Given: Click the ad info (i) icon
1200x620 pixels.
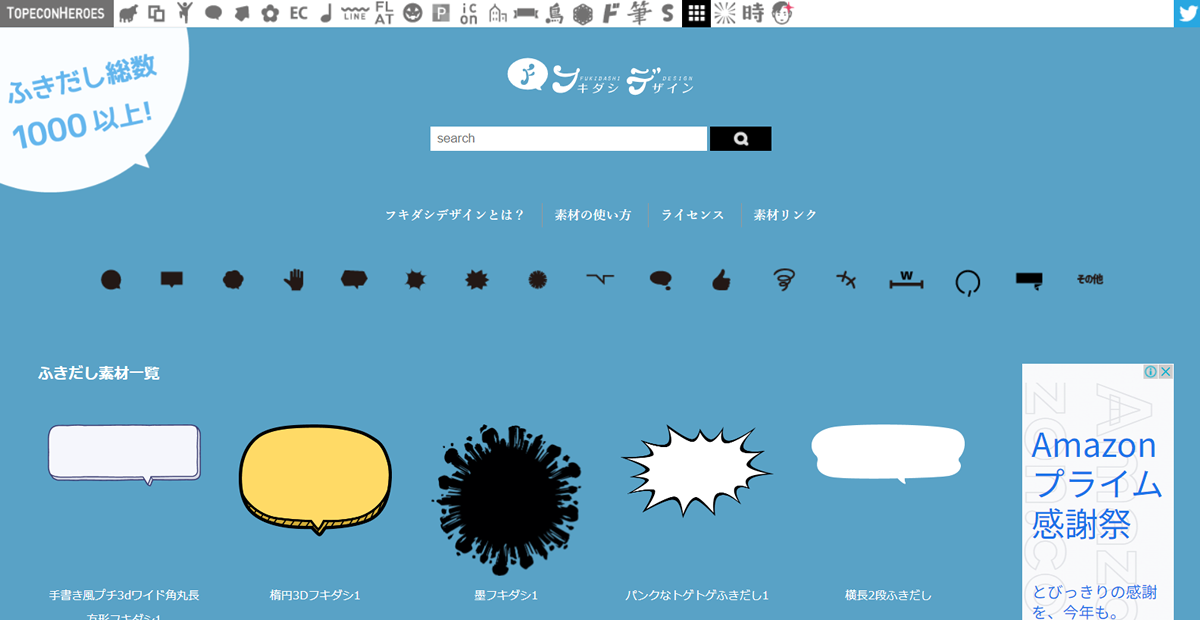Looking at the screenshot, I should point(1151,371).
